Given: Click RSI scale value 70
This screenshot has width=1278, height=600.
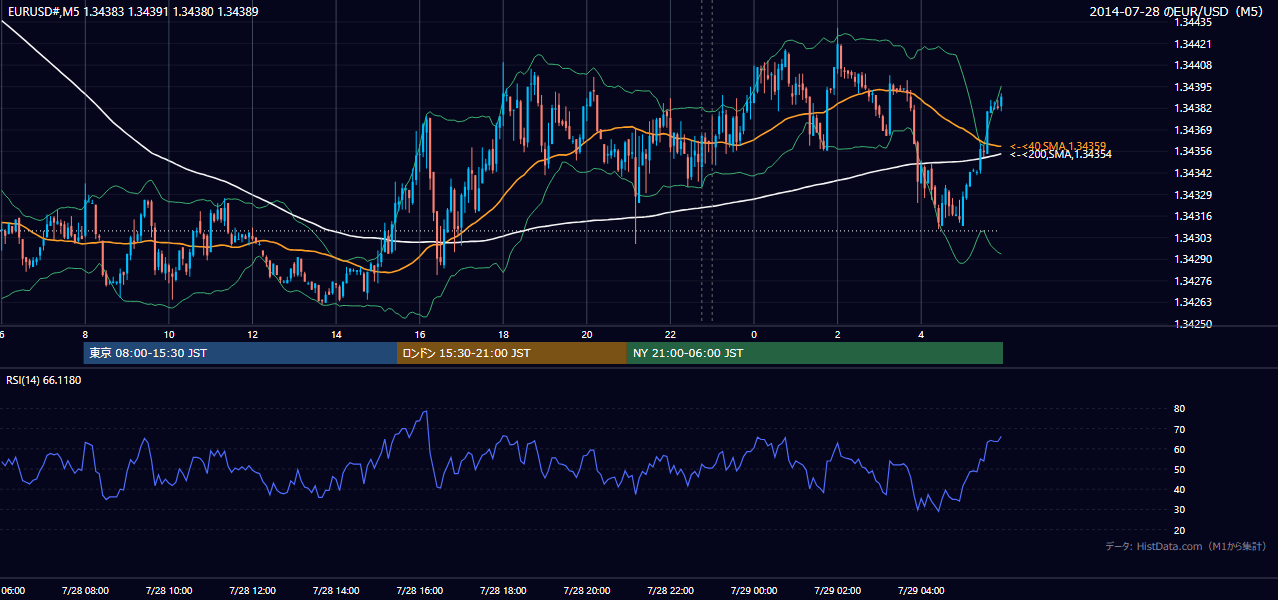Looking at the screenshot, I should [1180, 429].
